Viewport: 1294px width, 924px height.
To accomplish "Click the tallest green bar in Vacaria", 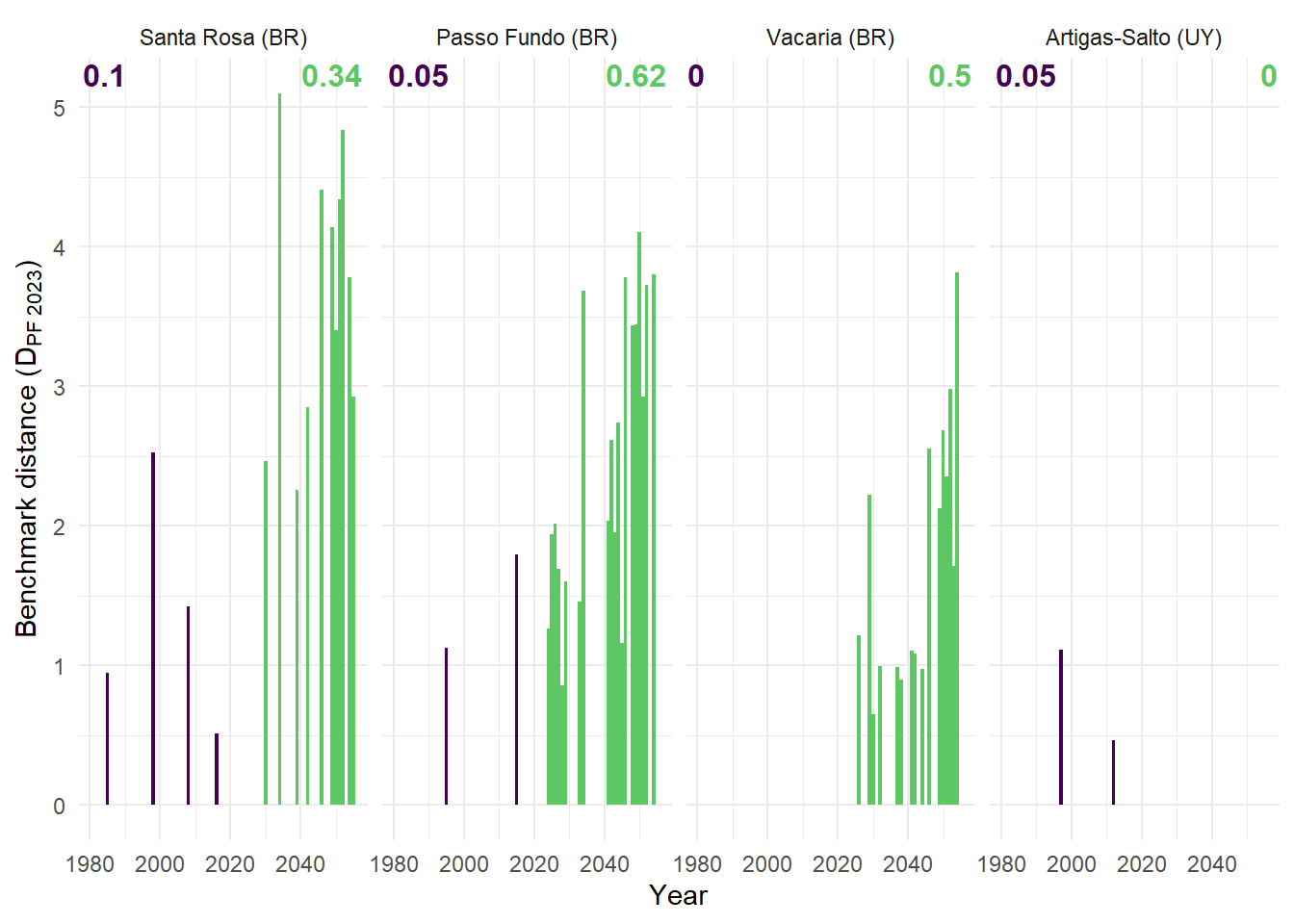I will [x=957, y=539].
